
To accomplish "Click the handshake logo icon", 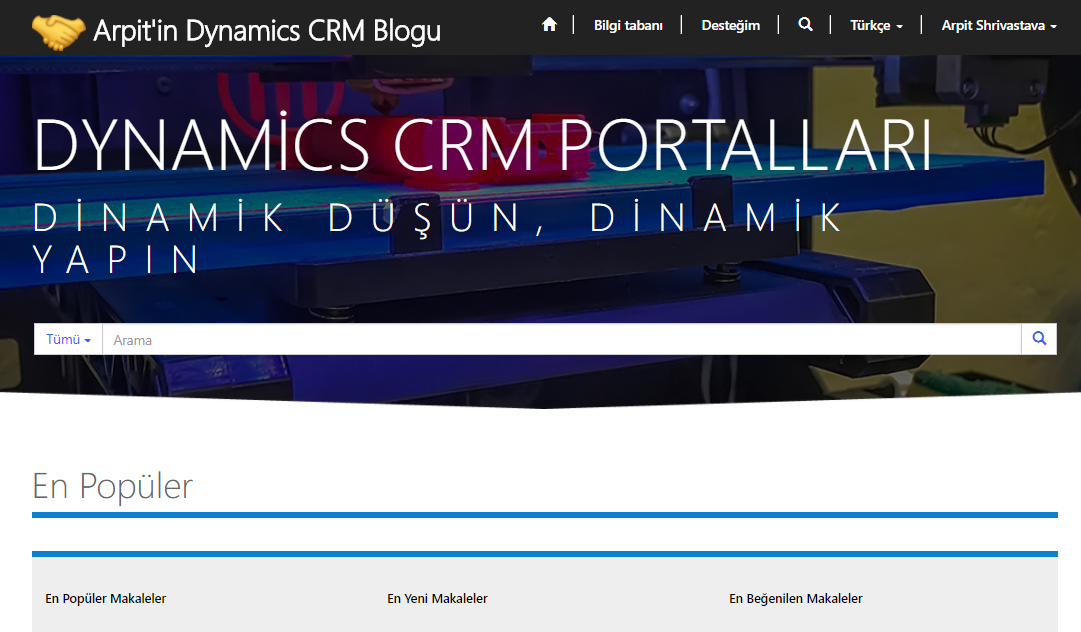I will coord(59,31).
